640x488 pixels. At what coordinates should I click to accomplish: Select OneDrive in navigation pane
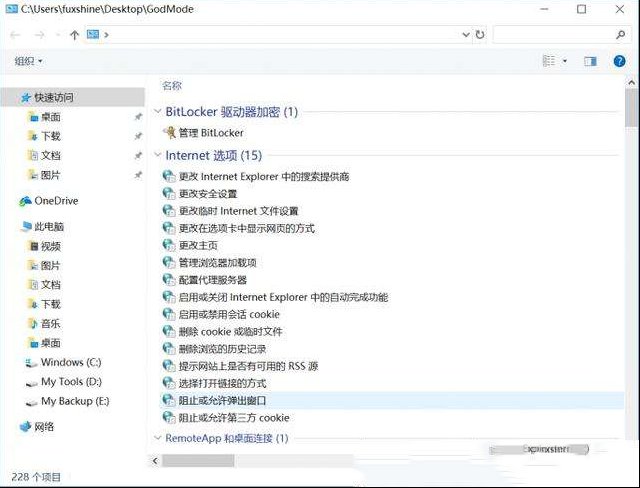click(56, 201)
